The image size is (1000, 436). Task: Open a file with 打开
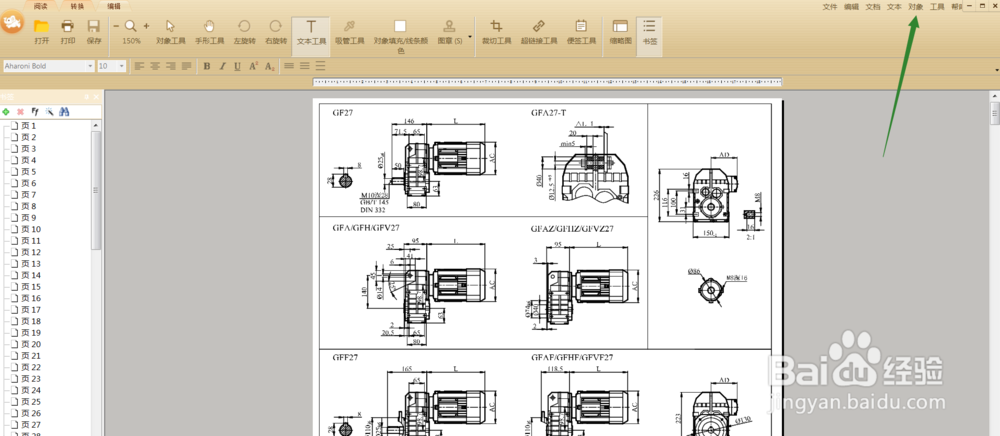point(42,31)
